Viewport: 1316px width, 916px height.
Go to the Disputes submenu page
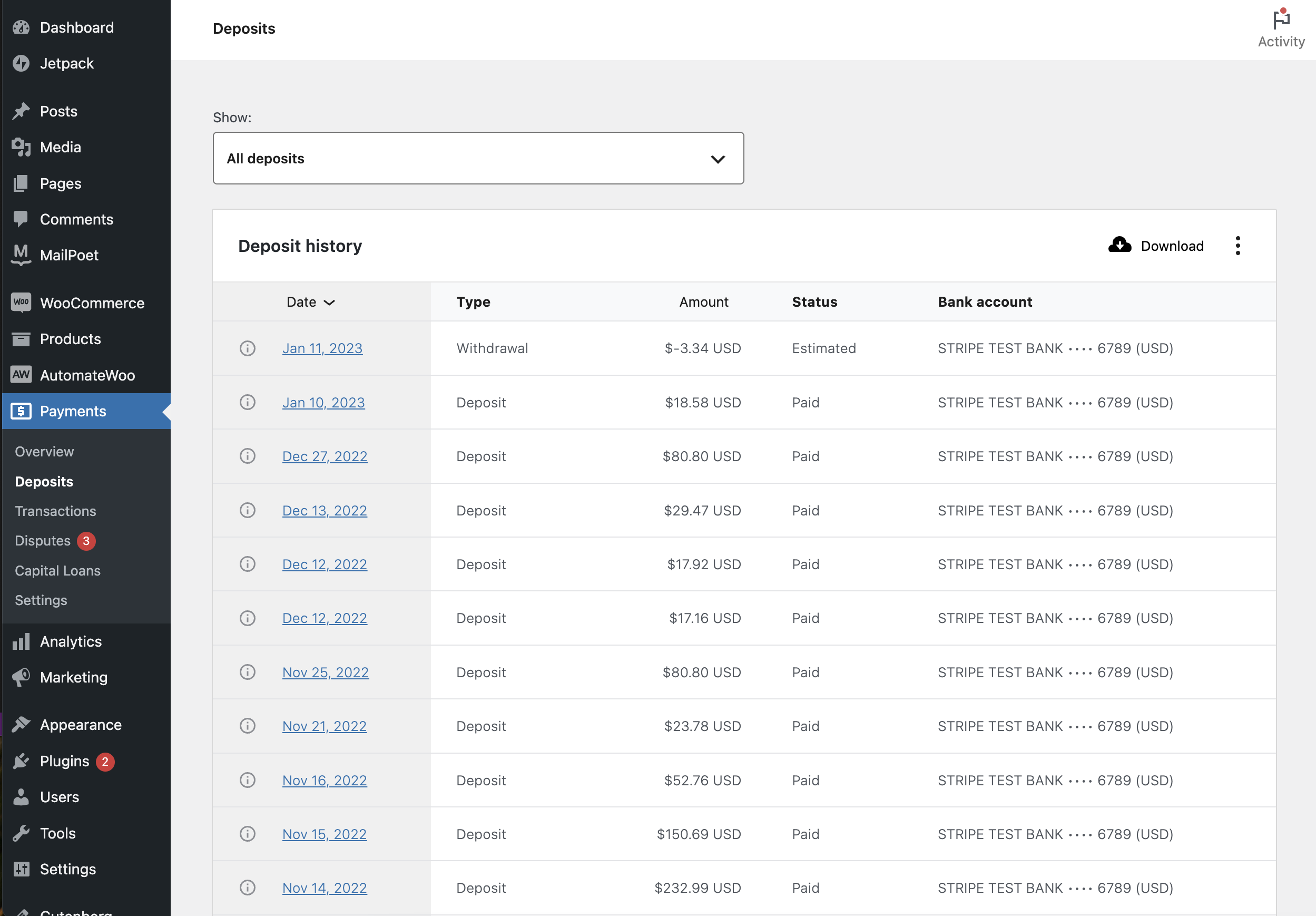(x=43, y=540)
